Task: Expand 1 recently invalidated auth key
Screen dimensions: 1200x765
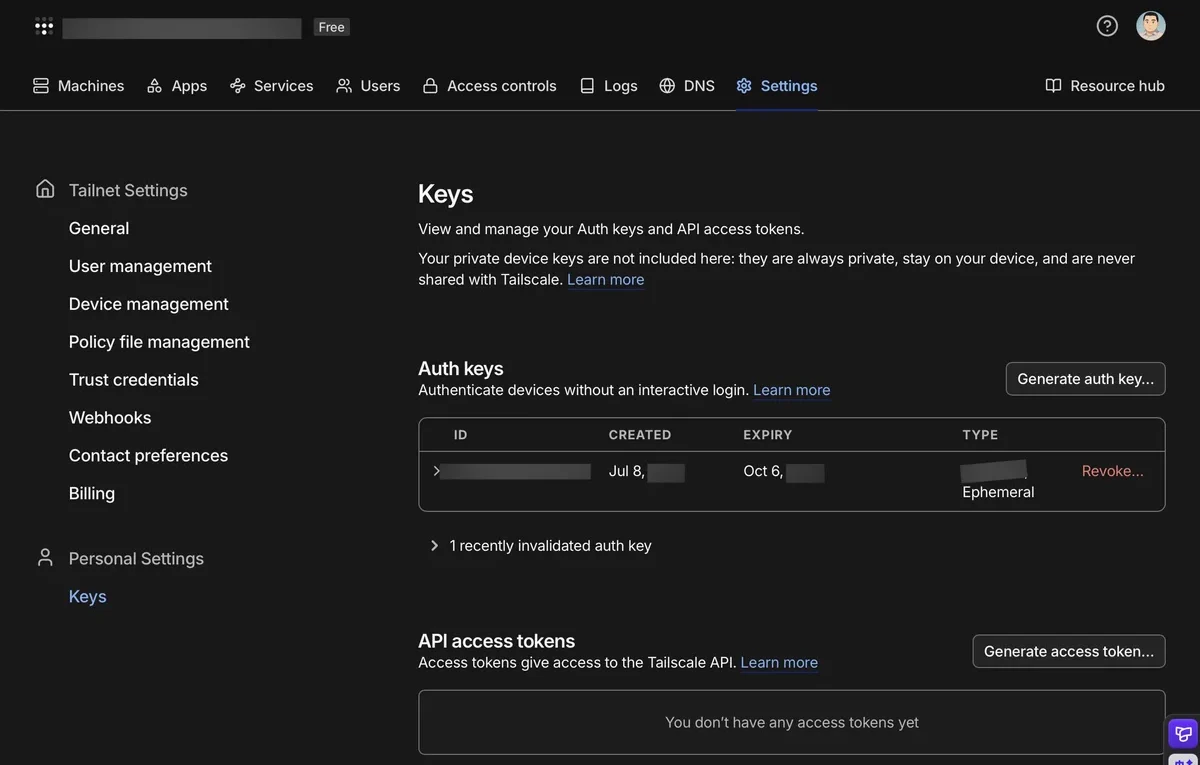Action: tap(540, 546)
